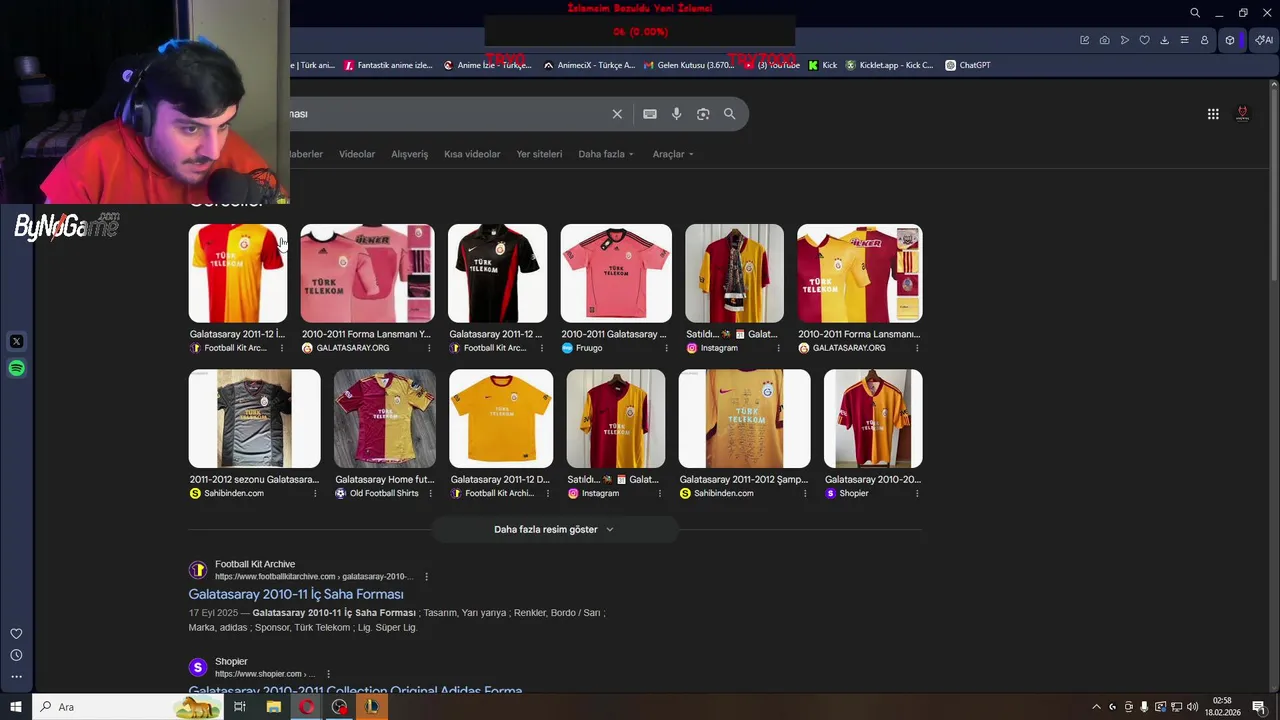Open Task View on the taskbar
The image size is (1280, 720).
[240, 707]
